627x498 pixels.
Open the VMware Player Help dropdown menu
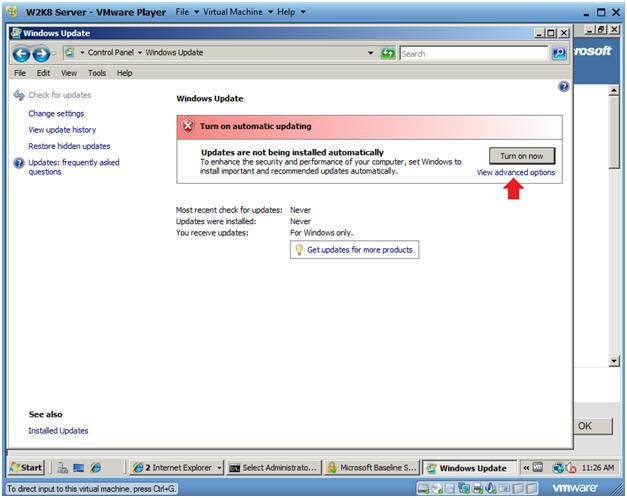coord(291,12)
